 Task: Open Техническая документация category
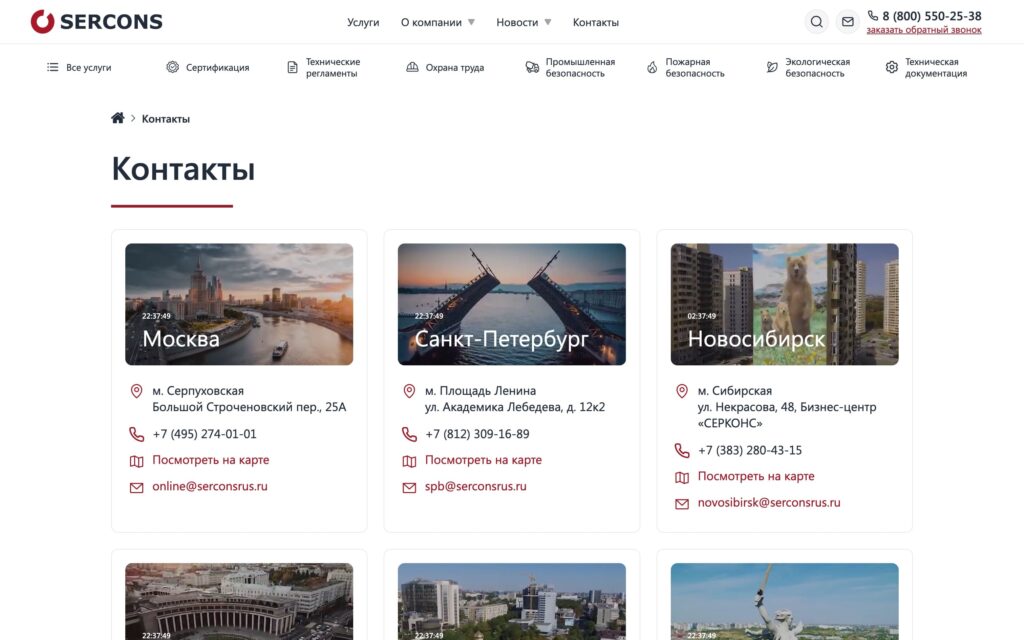[x=936, y=67]
